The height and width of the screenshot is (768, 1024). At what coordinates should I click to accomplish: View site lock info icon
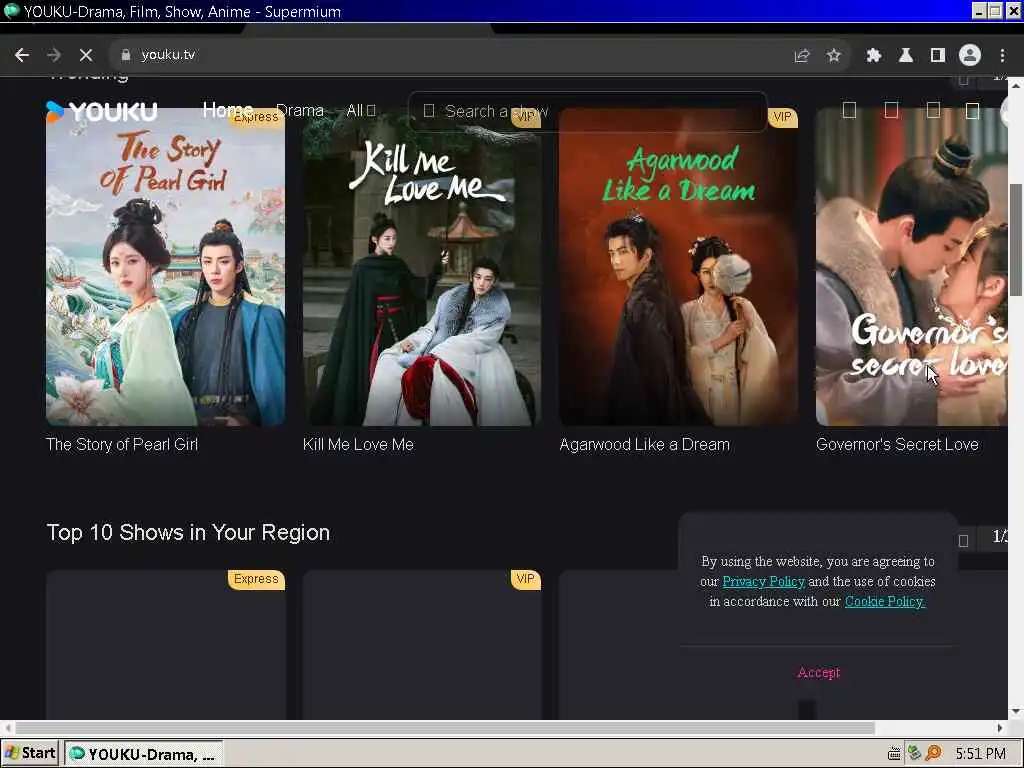[x=126, y=55]
